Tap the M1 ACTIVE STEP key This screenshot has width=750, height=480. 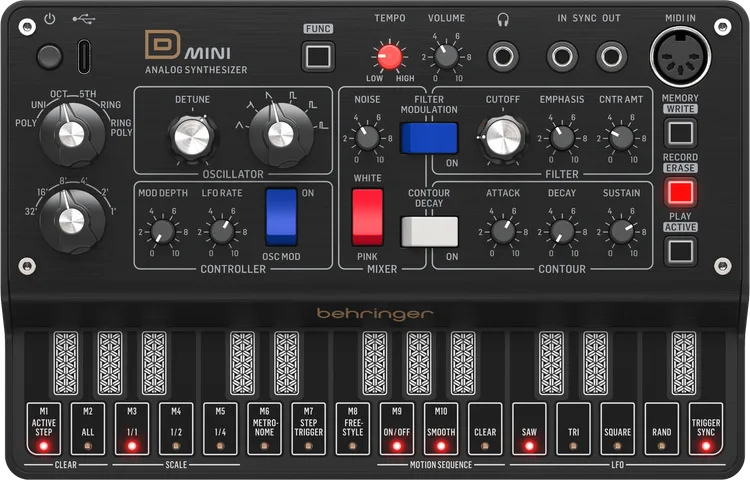(44, 429)
